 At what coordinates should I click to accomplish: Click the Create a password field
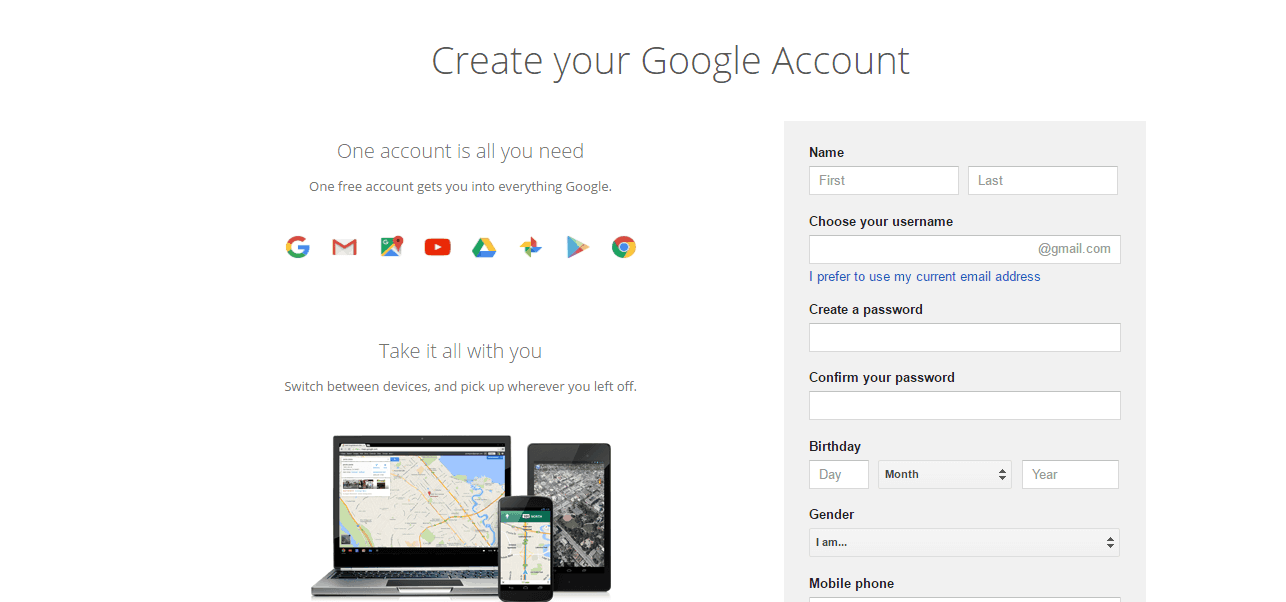click(965, 337)
